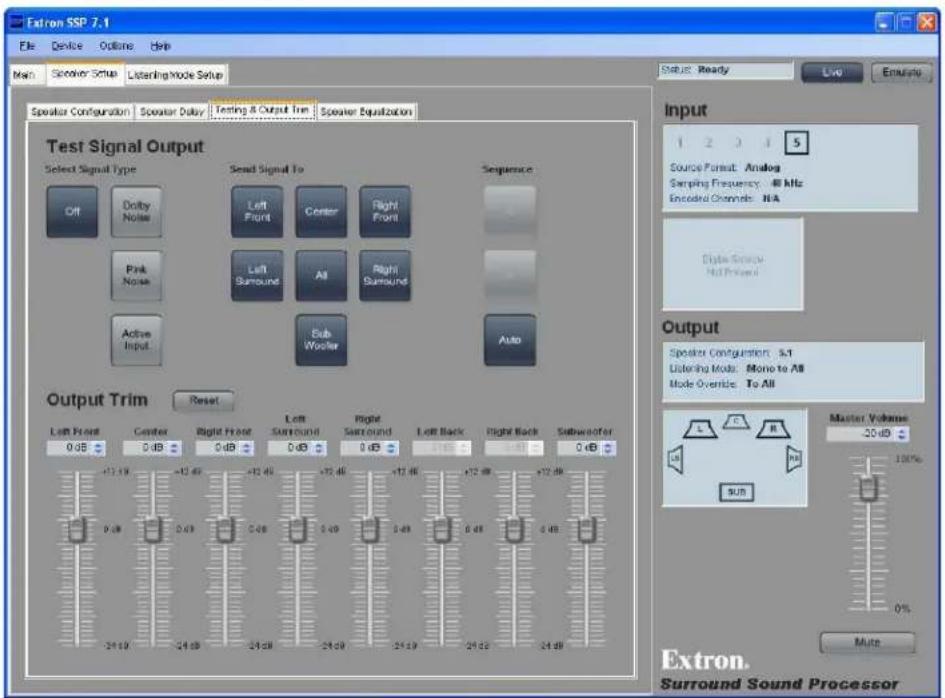Mute the master volume
Image resolution: width=945 pixels, height=698 pixels.
867,643
